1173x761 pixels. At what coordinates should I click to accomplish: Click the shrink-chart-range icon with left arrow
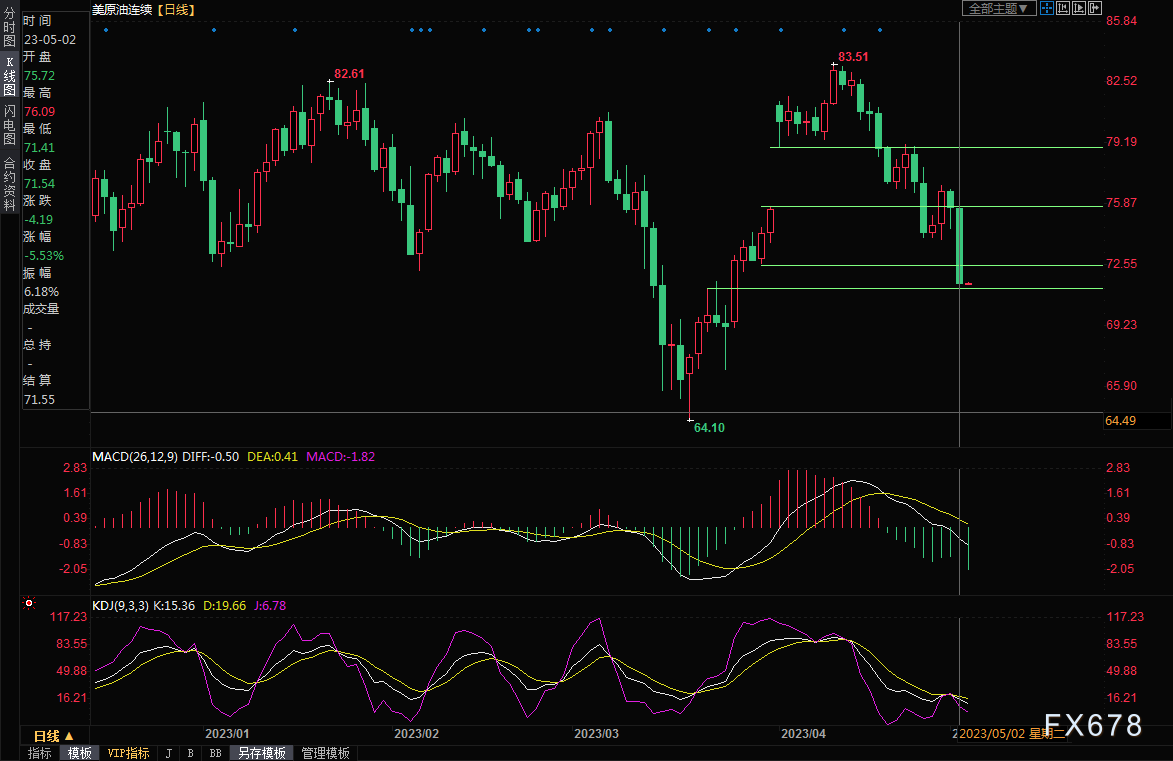(x=1062, y=8)
